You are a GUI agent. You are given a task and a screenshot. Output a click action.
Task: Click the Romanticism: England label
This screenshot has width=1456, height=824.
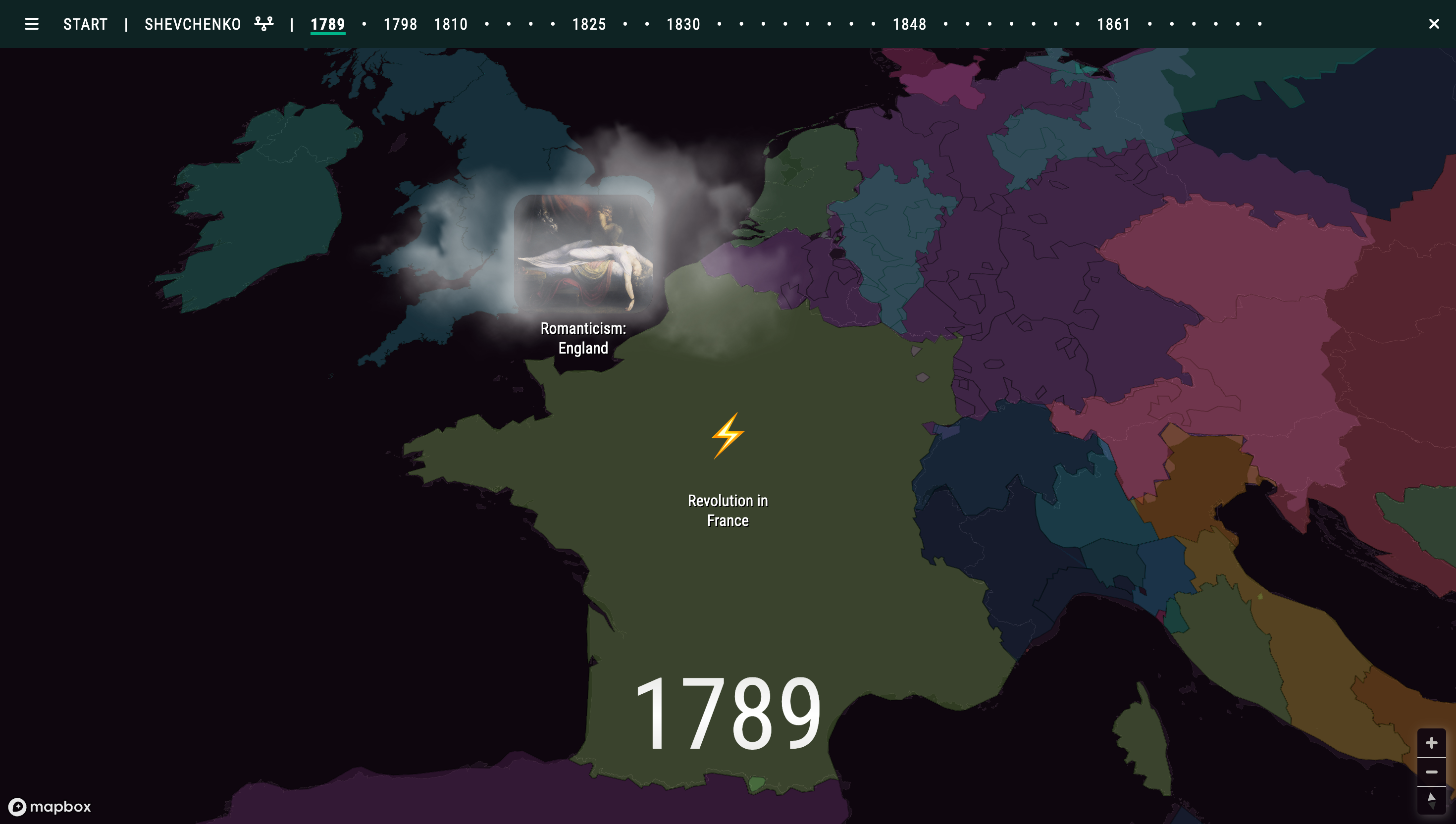click(x=583, y=338)
